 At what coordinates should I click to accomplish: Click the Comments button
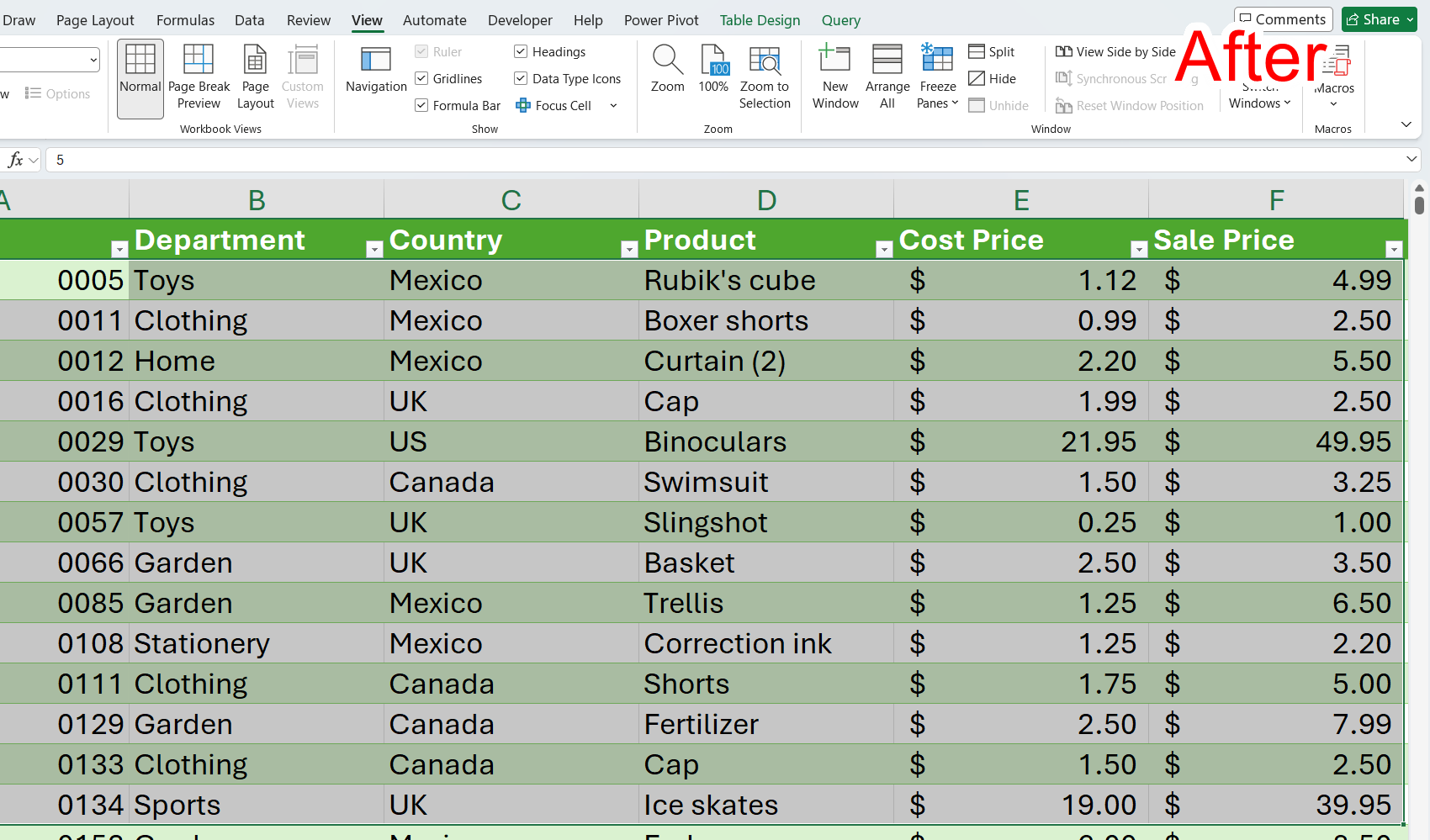[1283, 19]
